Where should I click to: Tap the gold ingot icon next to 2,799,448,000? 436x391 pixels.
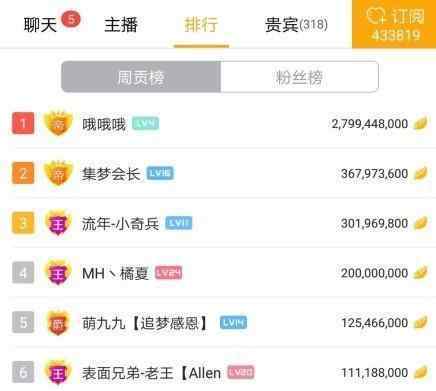point(421,123)
